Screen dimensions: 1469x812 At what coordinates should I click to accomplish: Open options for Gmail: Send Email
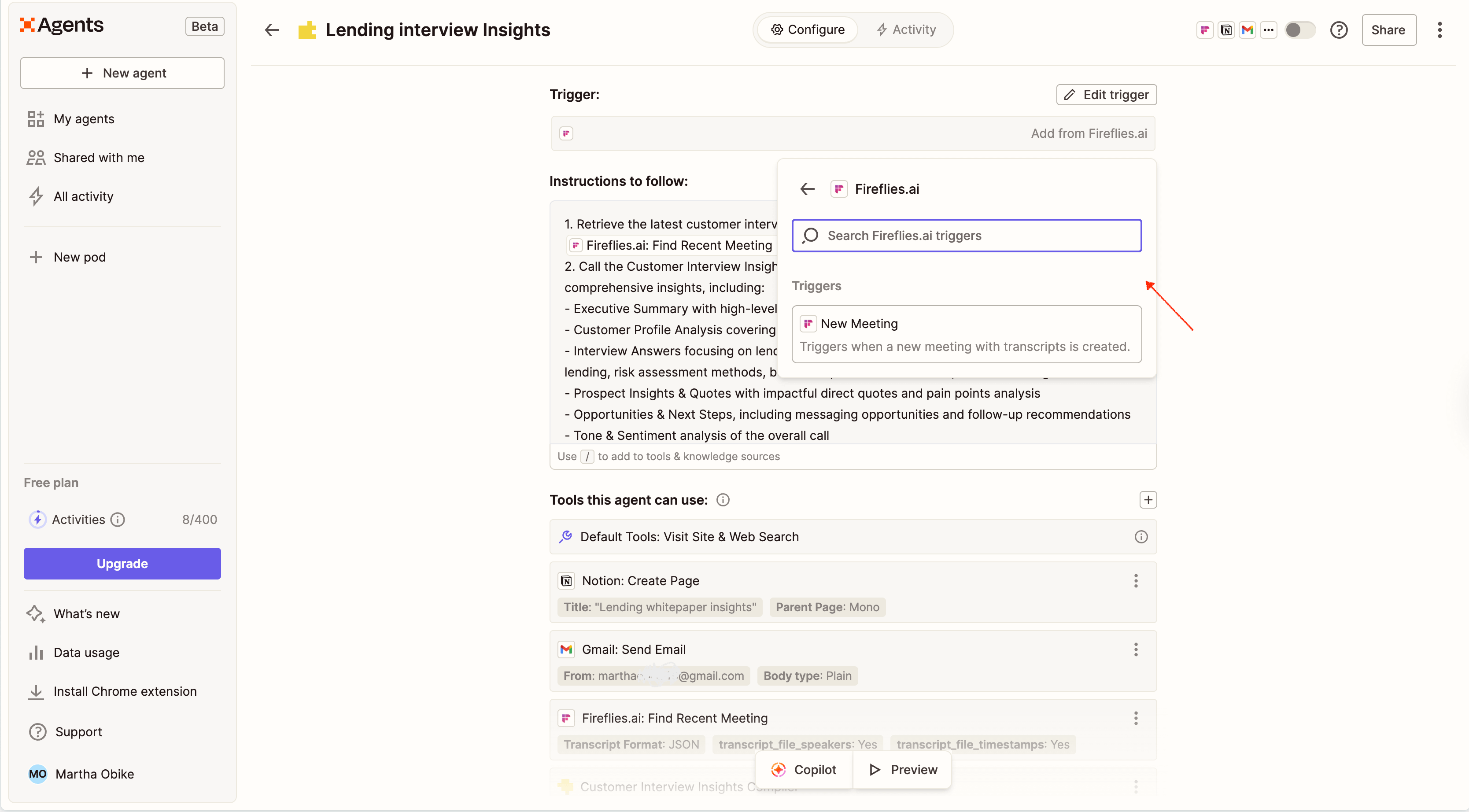pos(1135,650)
